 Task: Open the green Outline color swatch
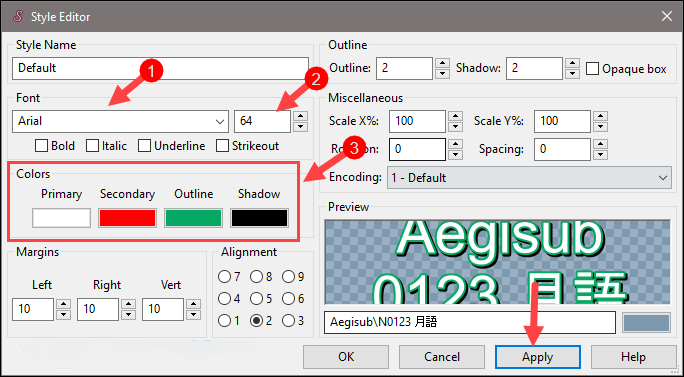click(193, 218)
